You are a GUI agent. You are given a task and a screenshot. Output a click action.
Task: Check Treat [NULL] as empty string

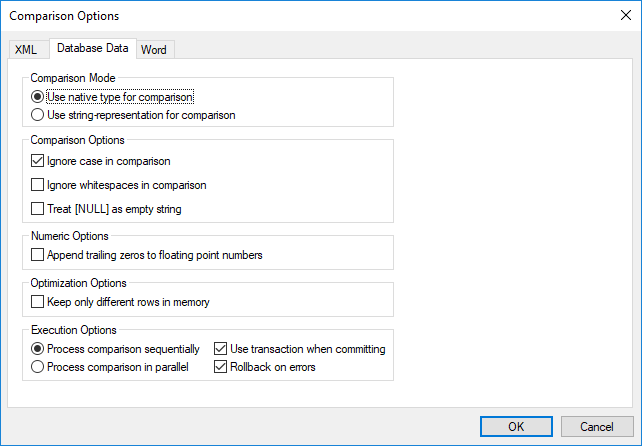tap(38, 209)
